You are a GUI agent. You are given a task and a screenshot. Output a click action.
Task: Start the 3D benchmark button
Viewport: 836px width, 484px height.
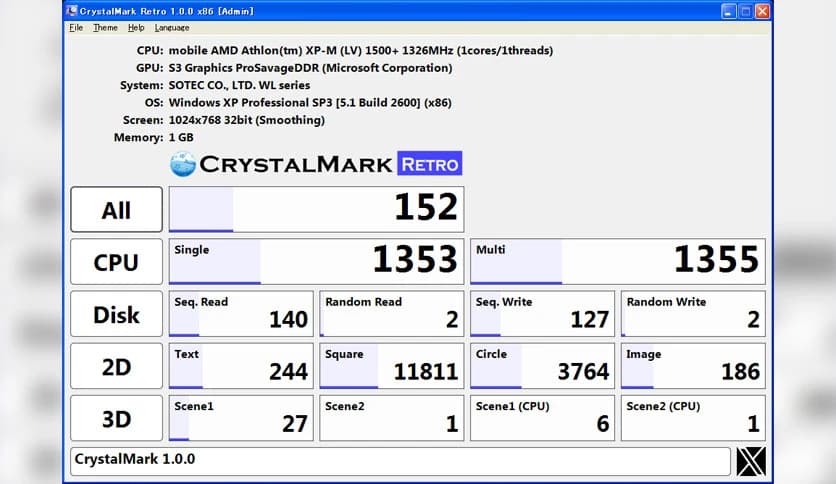coord(116,418)
